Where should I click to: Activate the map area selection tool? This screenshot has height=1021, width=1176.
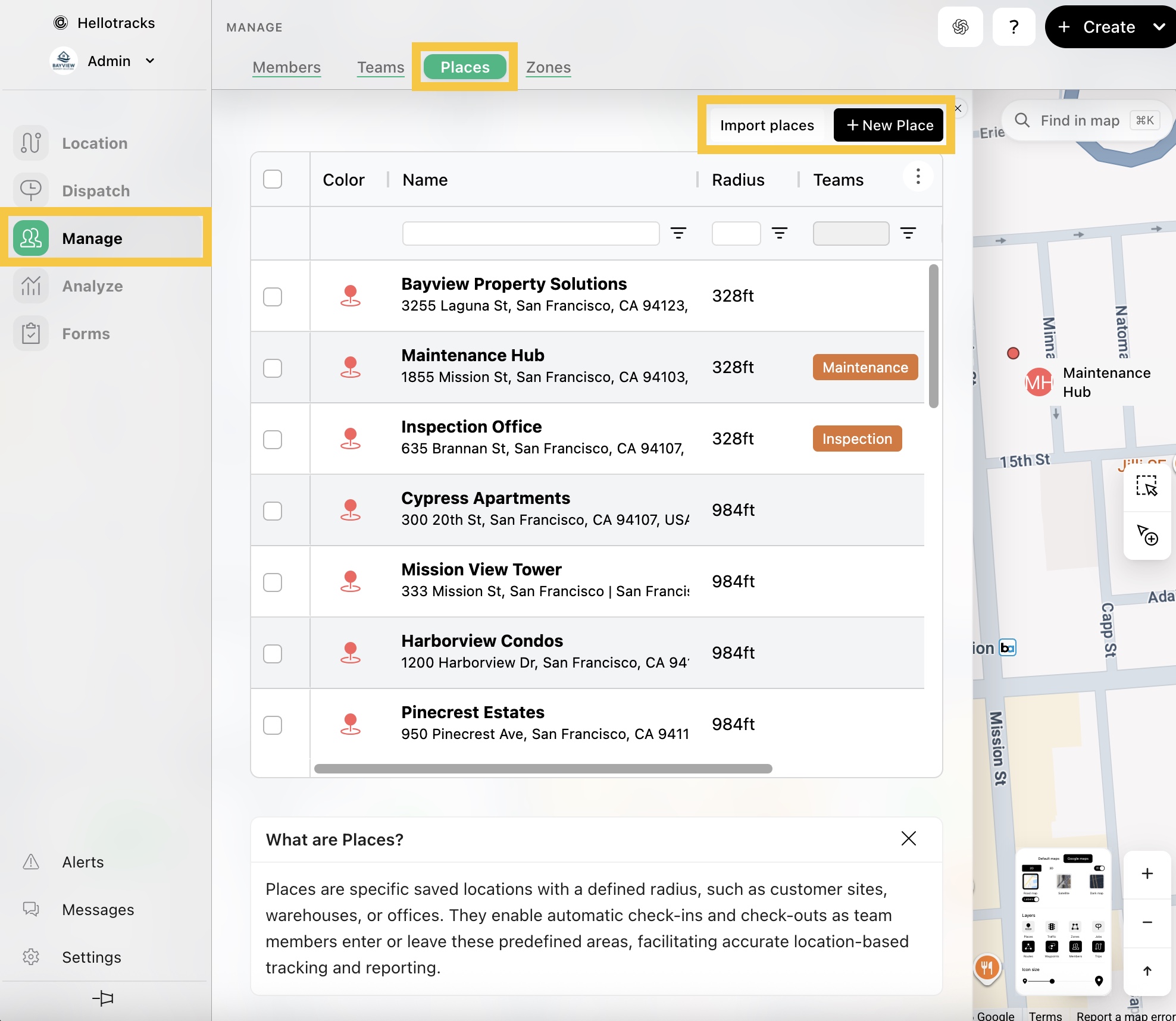tap(1147, 486)
